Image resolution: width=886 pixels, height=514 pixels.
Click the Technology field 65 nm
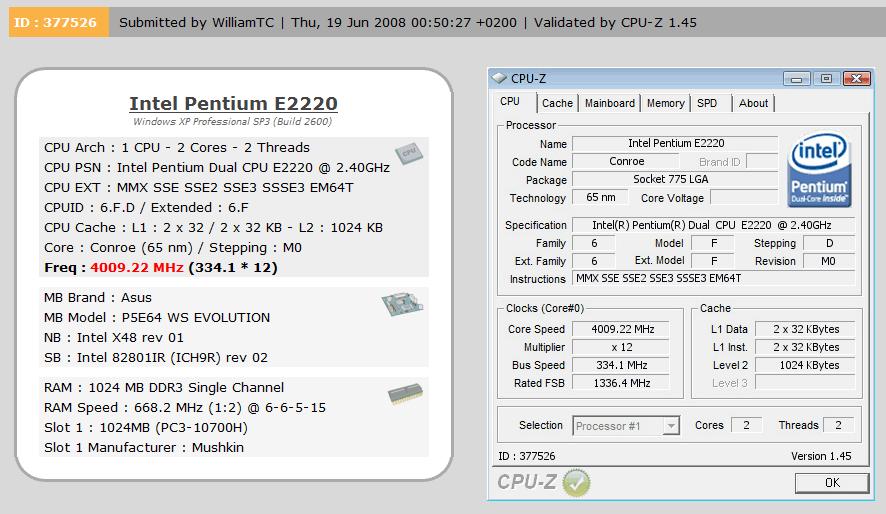[x=601, y=198]
